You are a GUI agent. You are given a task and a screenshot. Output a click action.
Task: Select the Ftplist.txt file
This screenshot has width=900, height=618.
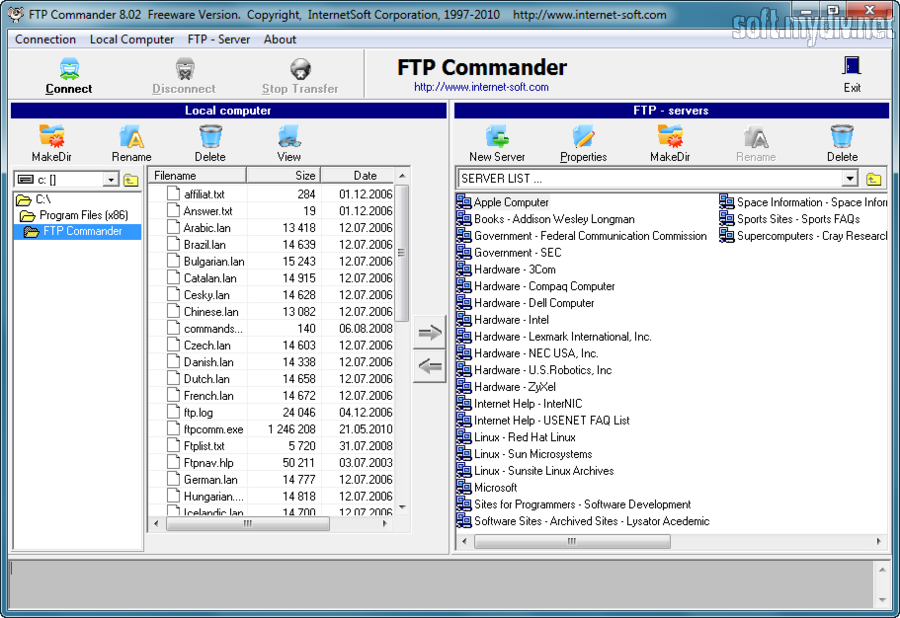pos(204,446)
